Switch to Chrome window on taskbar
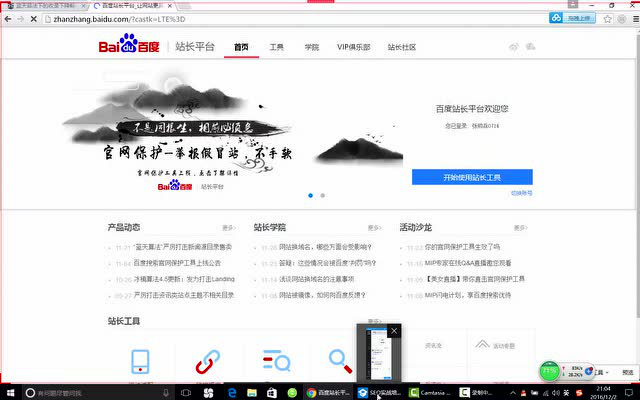The height and width of the screenshot is (400, 640). click(329, 393)
